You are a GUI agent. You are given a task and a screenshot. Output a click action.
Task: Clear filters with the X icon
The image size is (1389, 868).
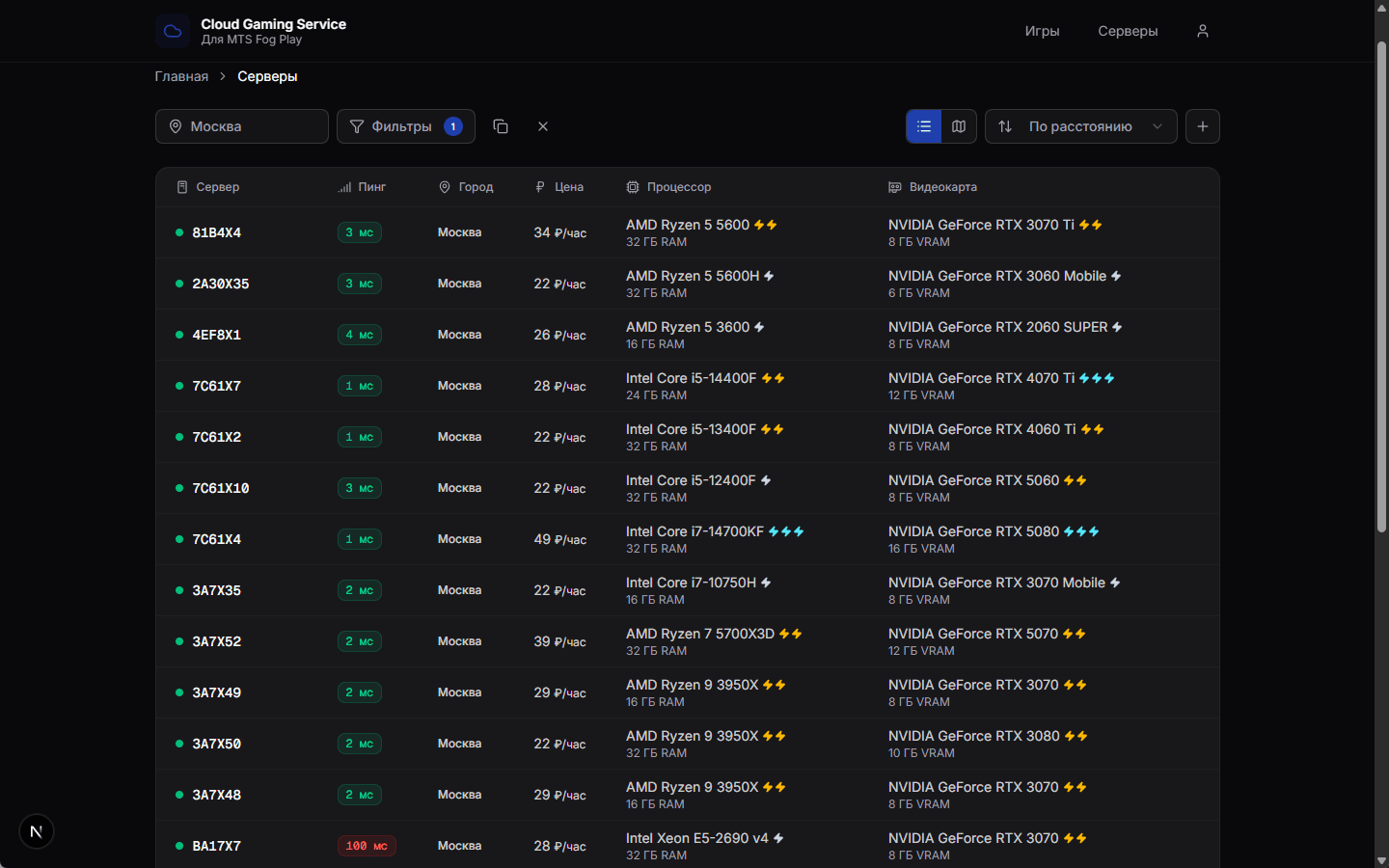coord(543,126)
